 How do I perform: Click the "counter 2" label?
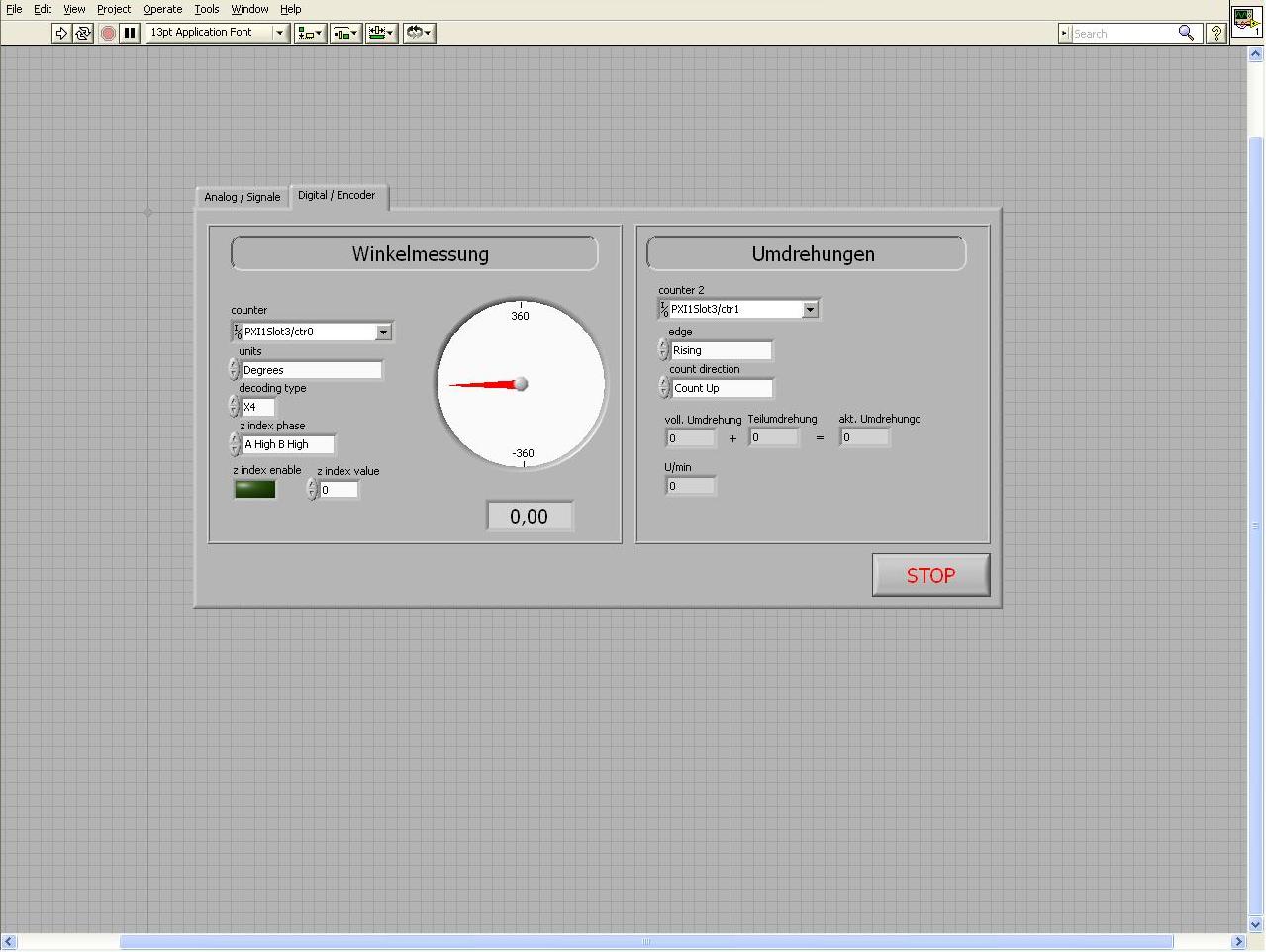pyautogui.click(x=682, y=290)
